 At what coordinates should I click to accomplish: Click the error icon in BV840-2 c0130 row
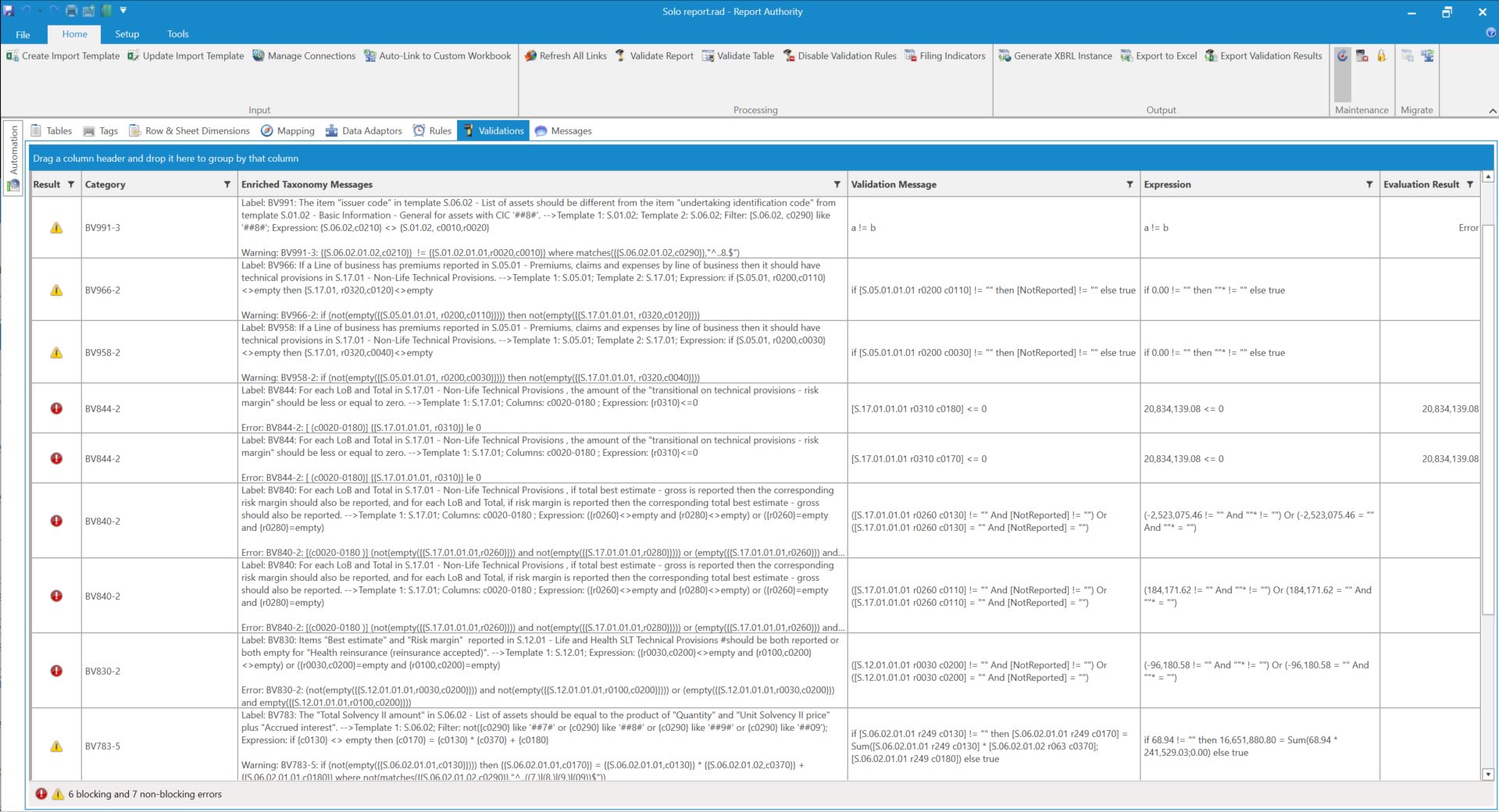point(56,521)
